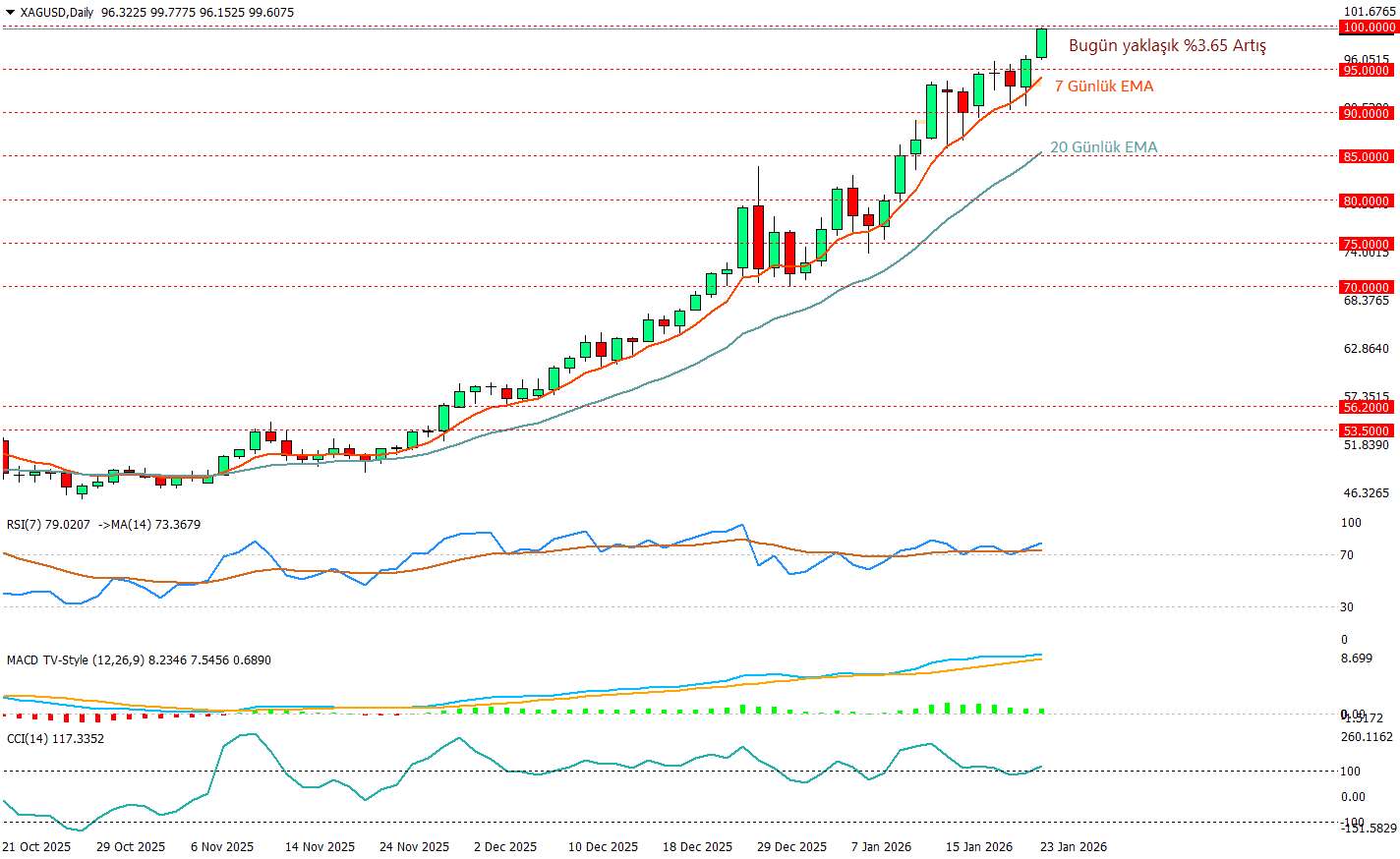Click the 2 Dec 2025 date on the time axis
Viewport: 1400px width, 859px height.
(x=505, y=847)
